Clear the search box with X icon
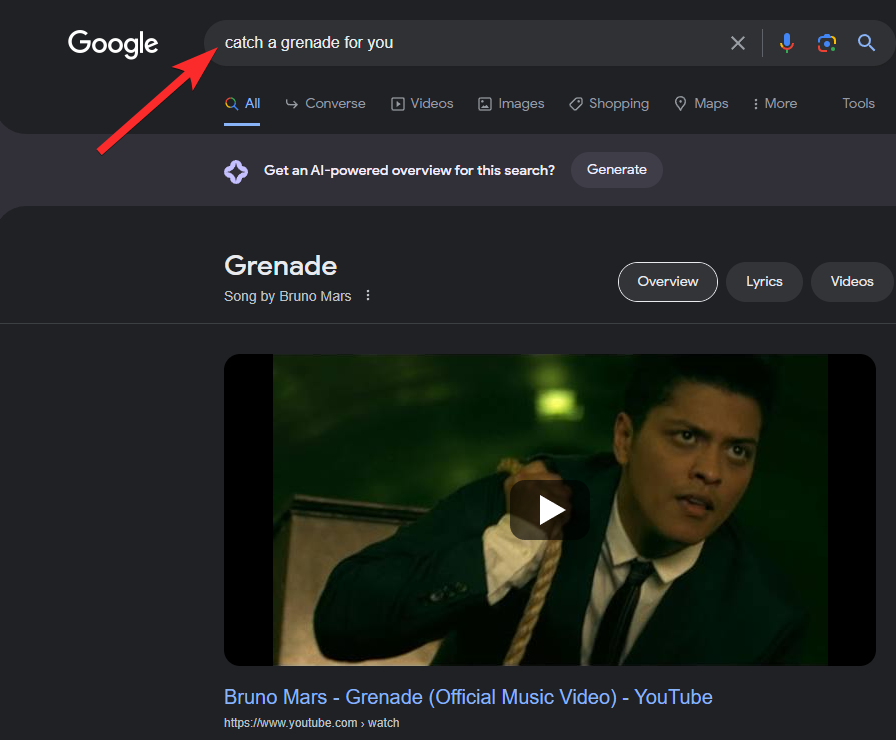This screenshot has width=896, height=740. click(x=738, y=43)
